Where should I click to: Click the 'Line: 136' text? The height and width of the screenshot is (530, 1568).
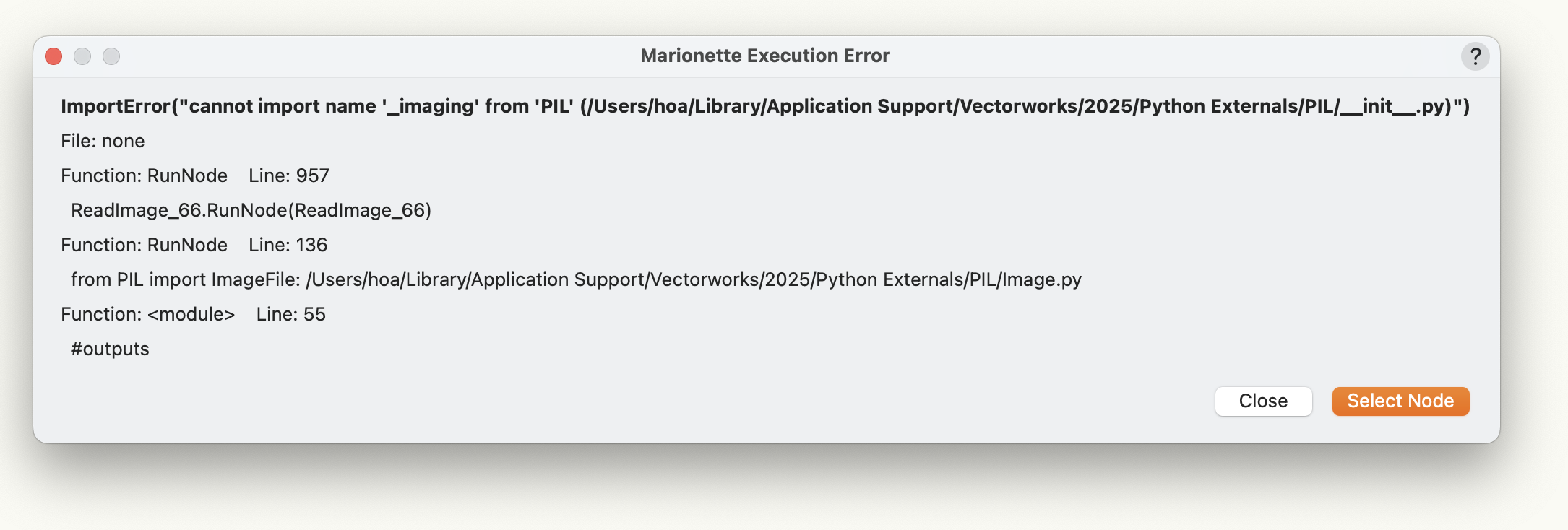(x=288, y=245)
